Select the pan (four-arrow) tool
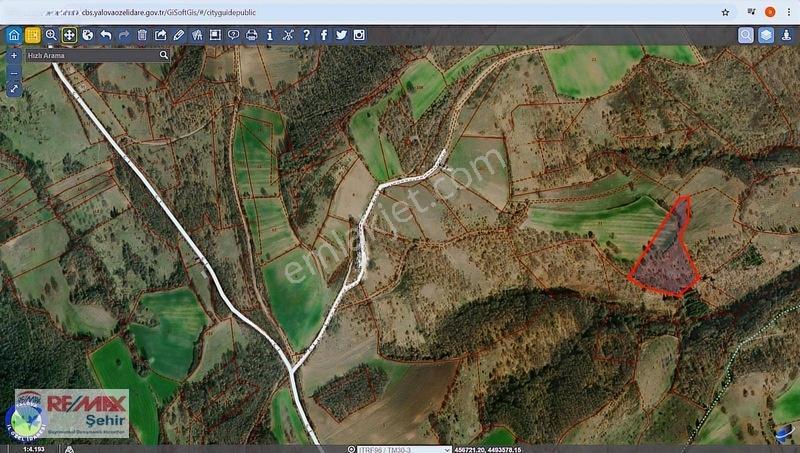The image size is (800, 453). tap(69, 35)
